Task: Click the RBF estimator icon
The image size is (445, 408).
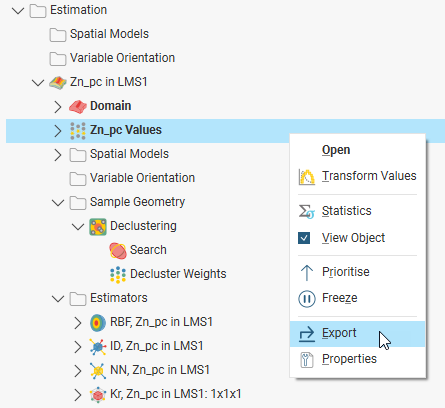Action: tap(98, 322)
